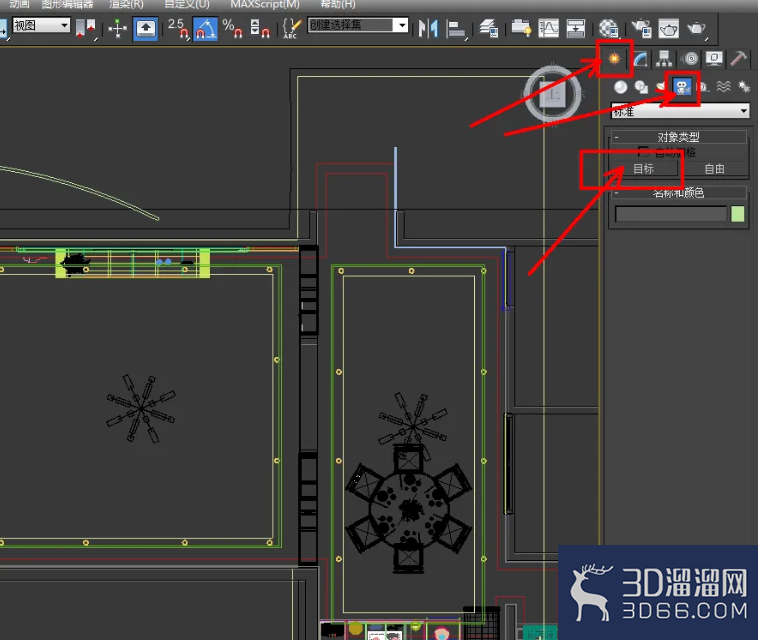The height and width of the screenshot is (640, 758).
Task: Open the 图形编辑器 menu
Action: (x=68, y=4)
